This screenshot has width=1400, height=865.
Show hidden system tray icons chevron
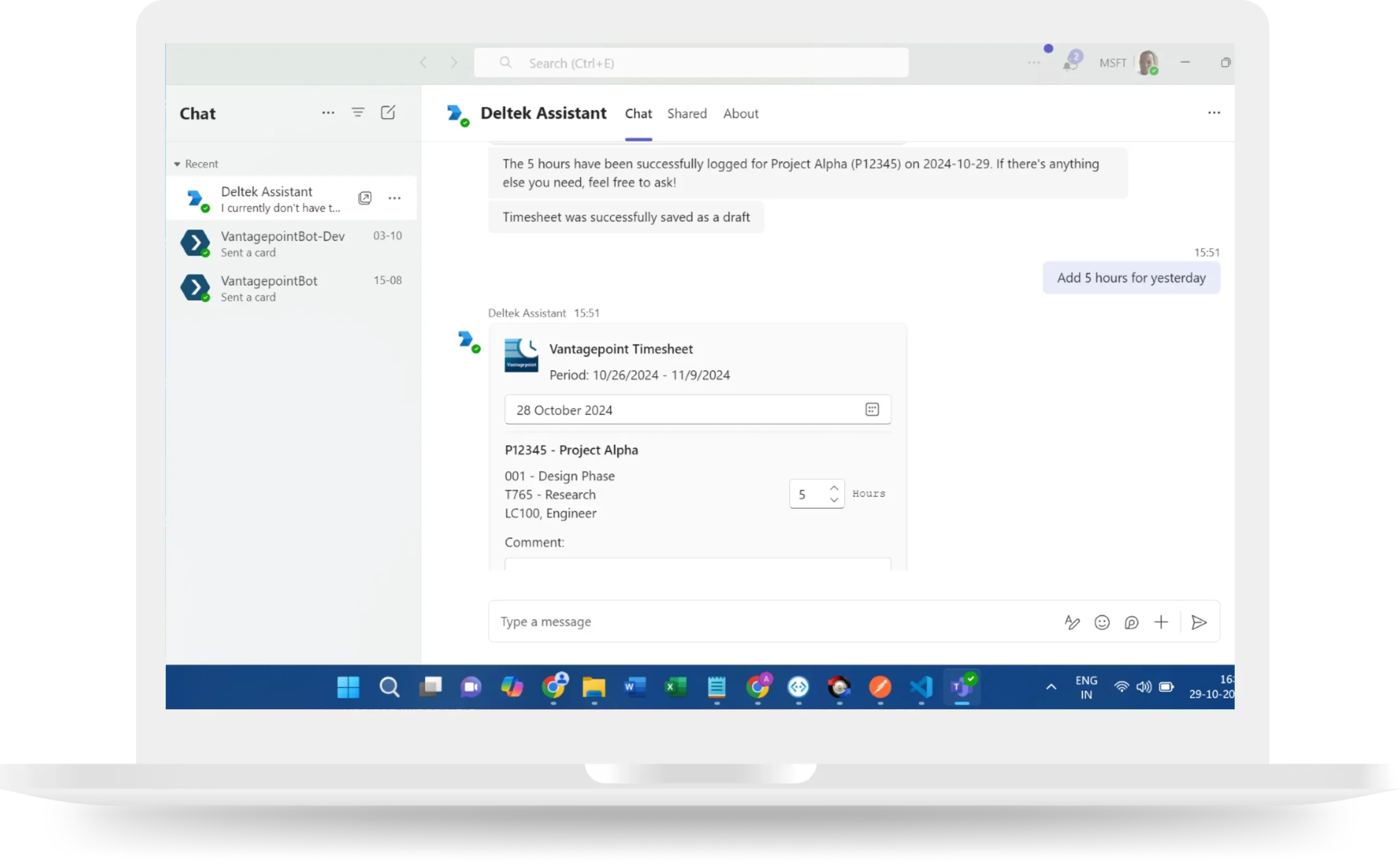[1051, 687]
